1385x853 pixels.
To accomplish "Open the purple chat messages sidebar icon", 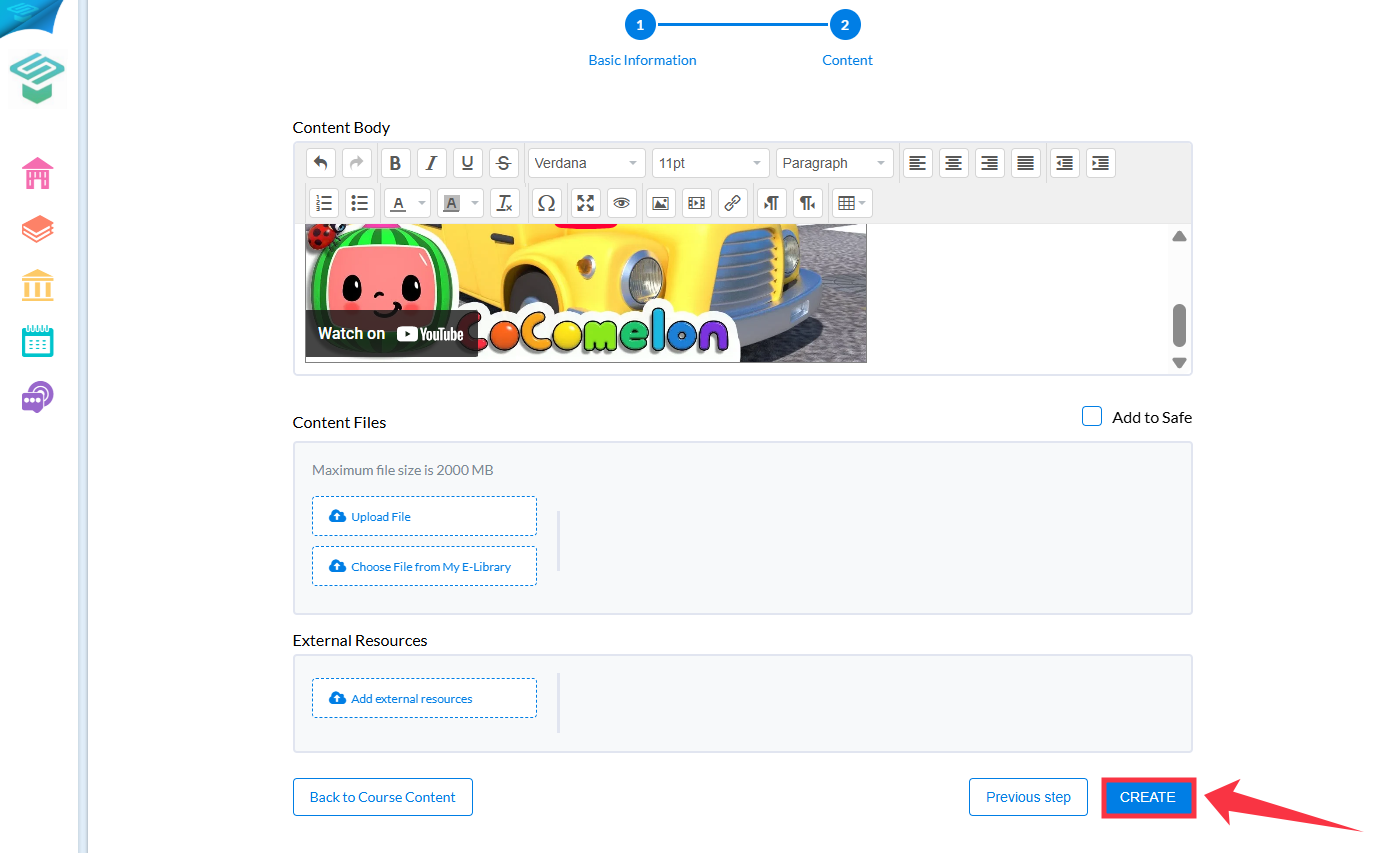I will [x=38, y=397].
